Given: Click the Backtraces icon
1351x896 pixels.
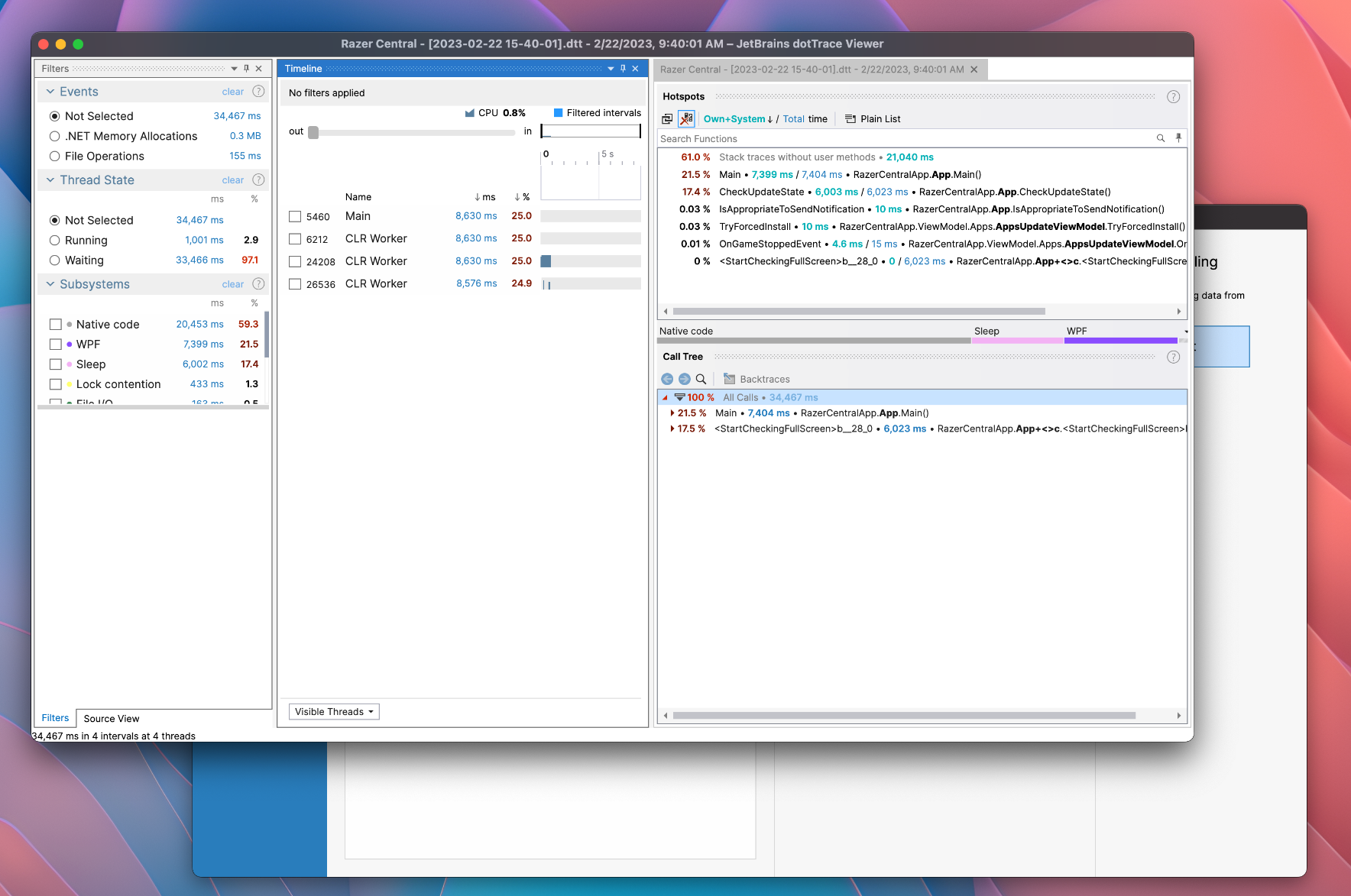Looking at the screenshot, I should [729, 379].
